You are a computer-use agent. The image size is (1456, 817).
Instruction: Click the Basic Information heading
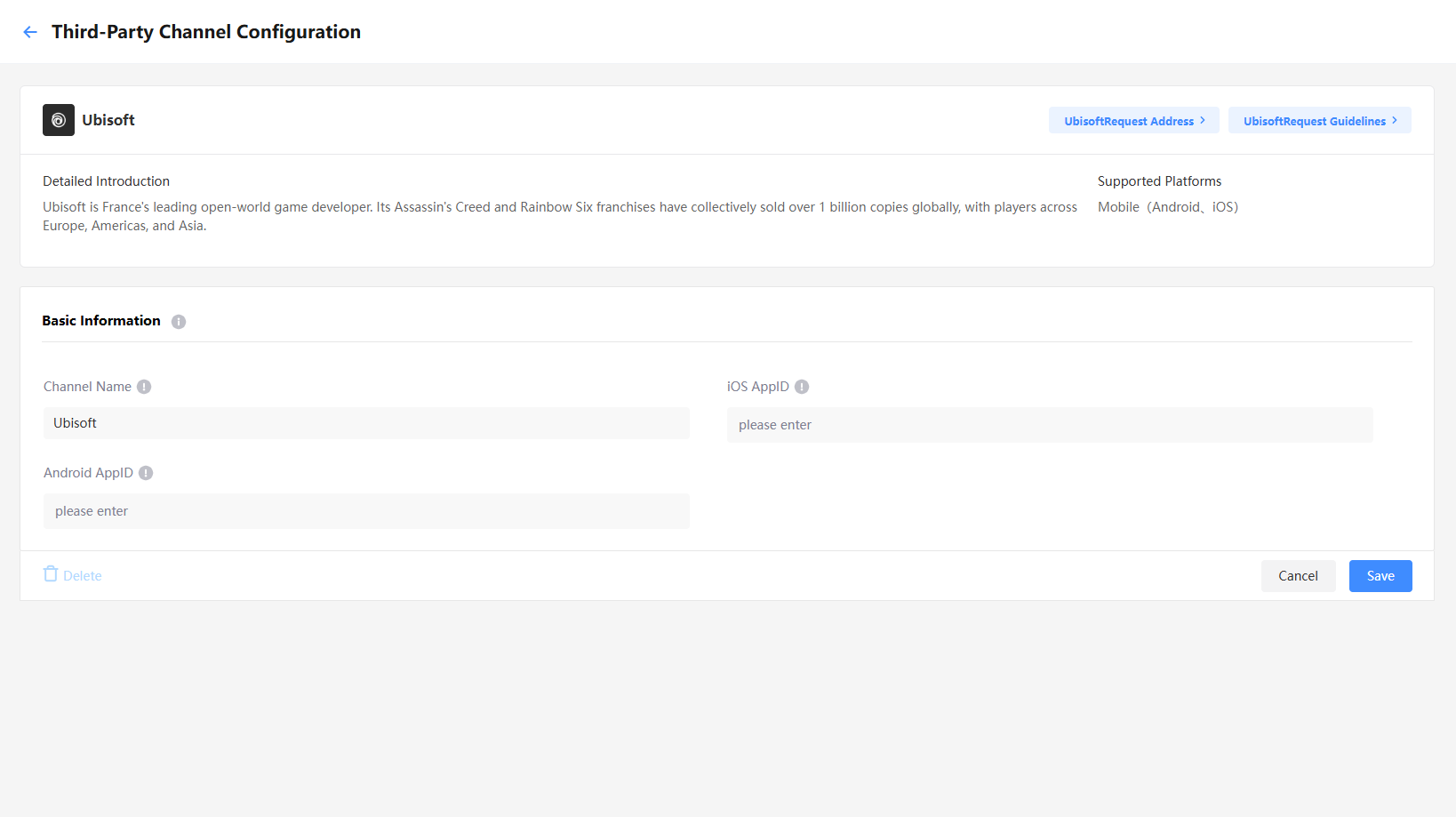tap(101, 321)
